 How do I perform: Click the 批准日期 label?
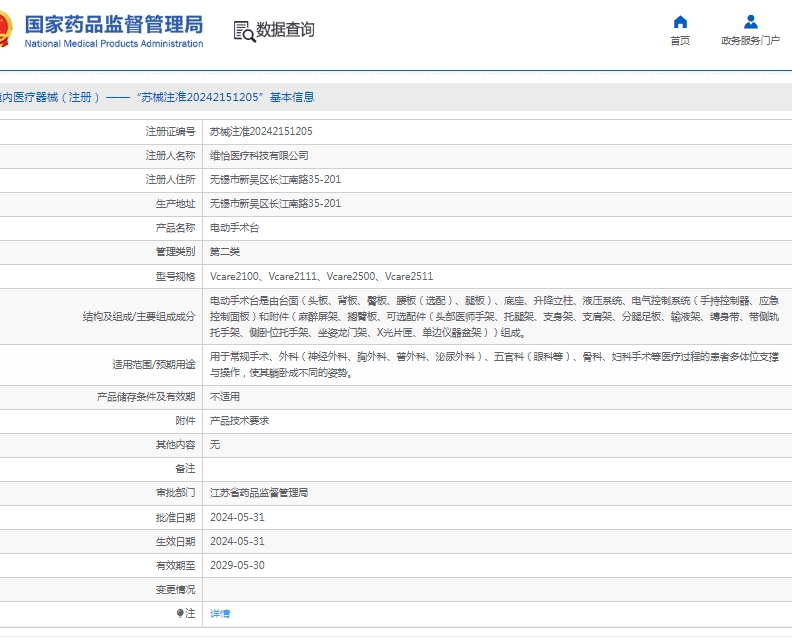point(175,517)
